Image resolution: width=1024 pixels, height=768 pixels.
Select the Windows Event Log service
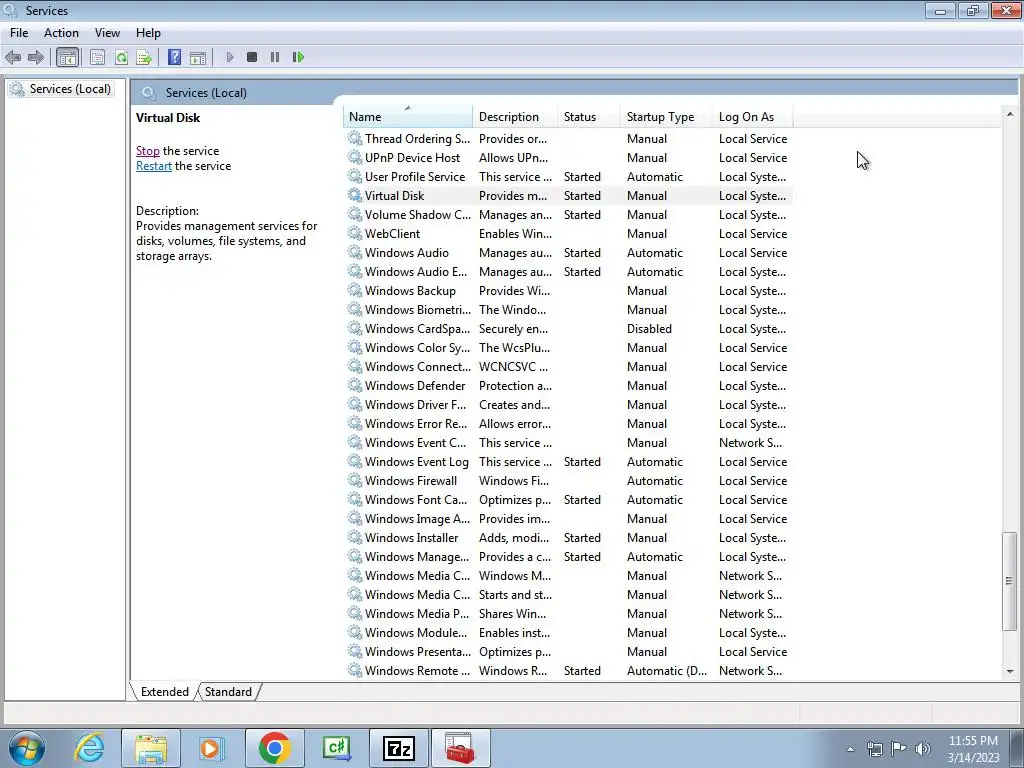pyautogui.click(x=568, y=462)
